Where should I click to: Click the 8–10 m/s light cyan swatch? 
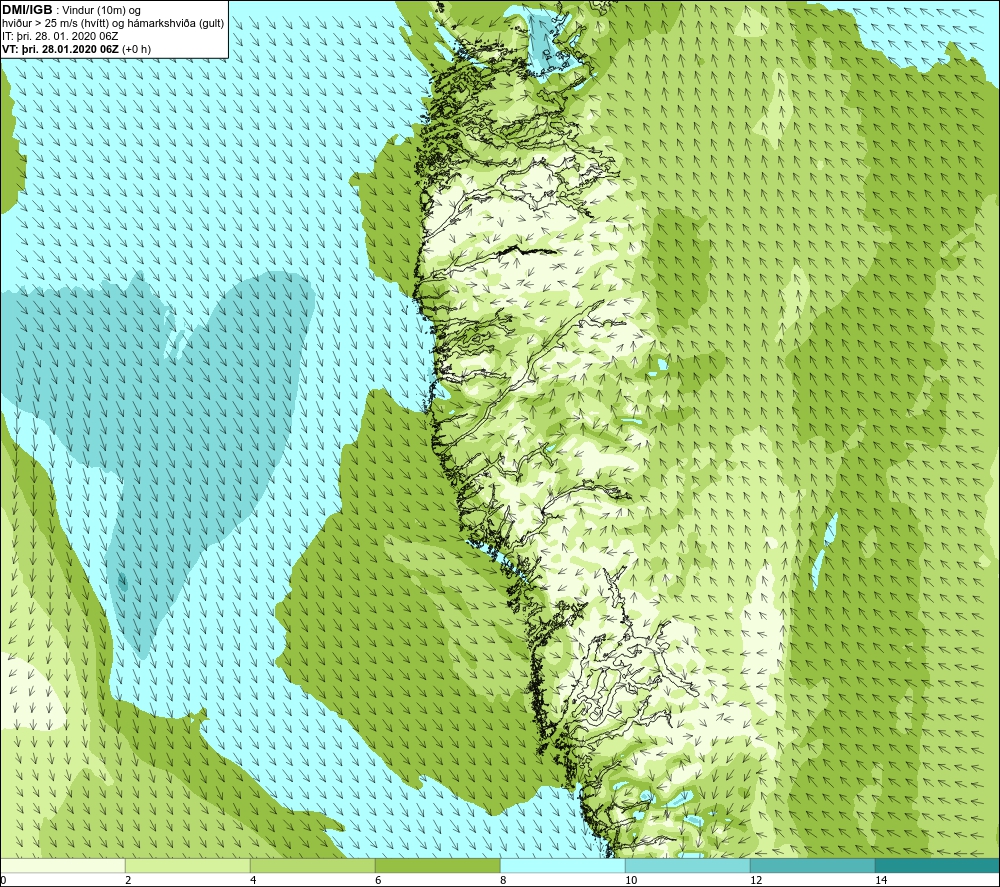tap(562, 865)
